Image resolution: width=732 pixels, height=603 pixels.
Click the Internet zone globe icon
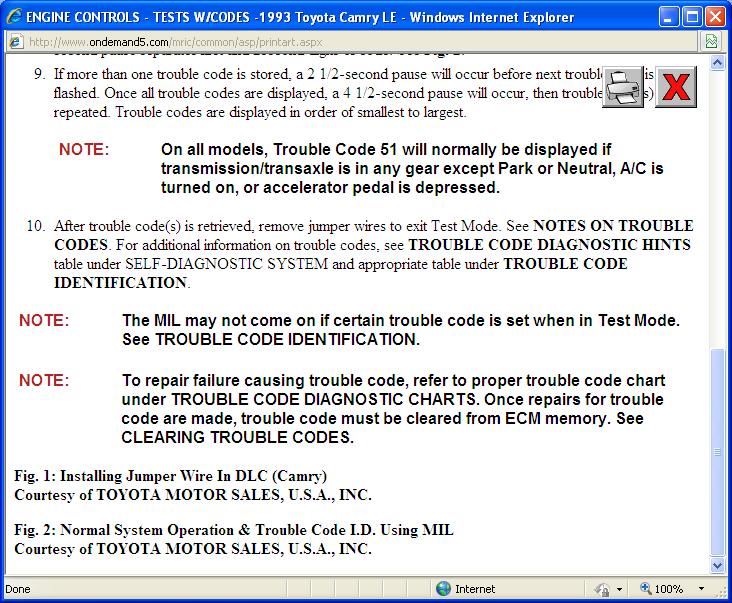pyautogui.click(x=443, y=589)
